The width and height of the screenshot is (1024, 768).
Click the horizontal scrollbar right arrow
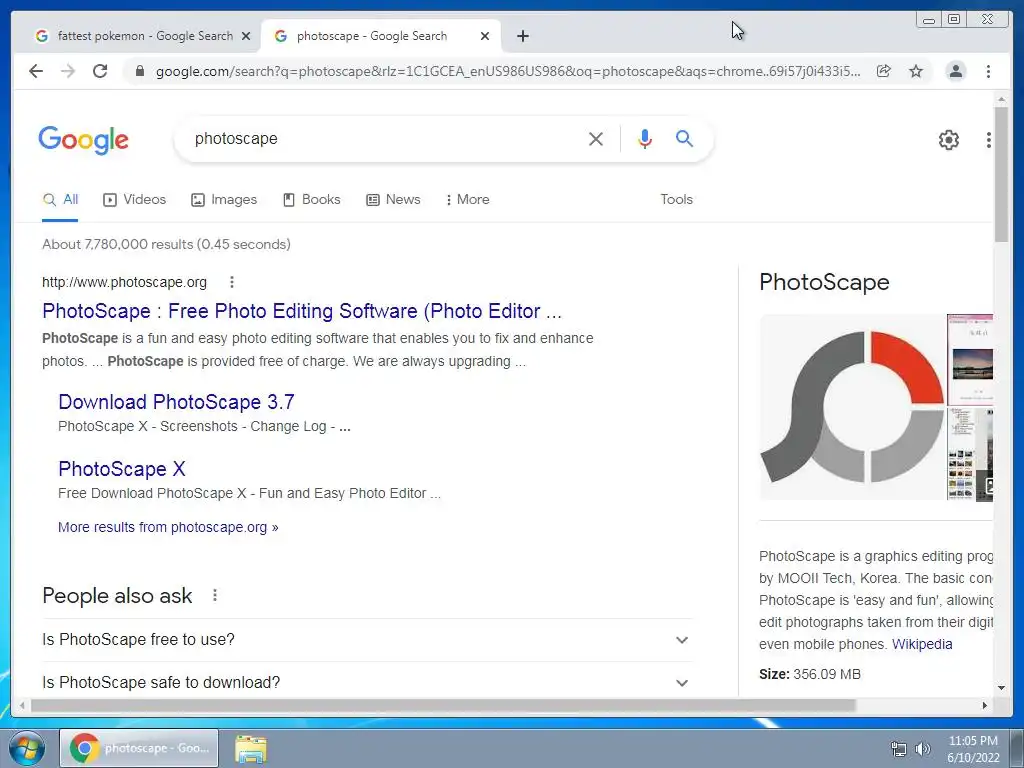point(985,705)
